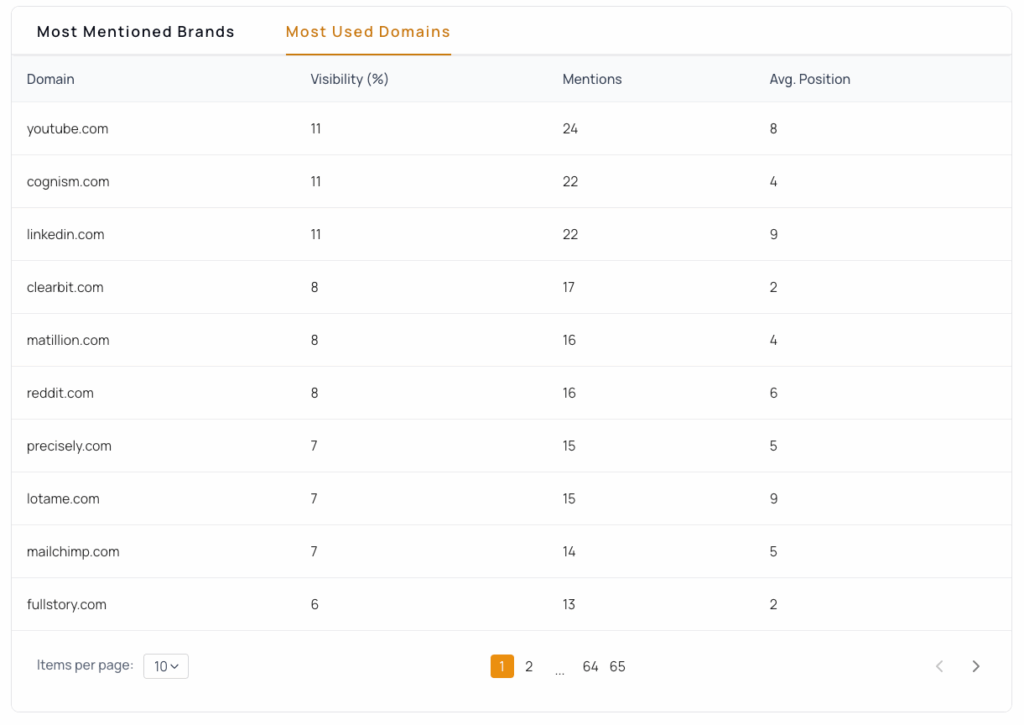
Task: Select mailchimp.com domain row
Action: [511, 552]
